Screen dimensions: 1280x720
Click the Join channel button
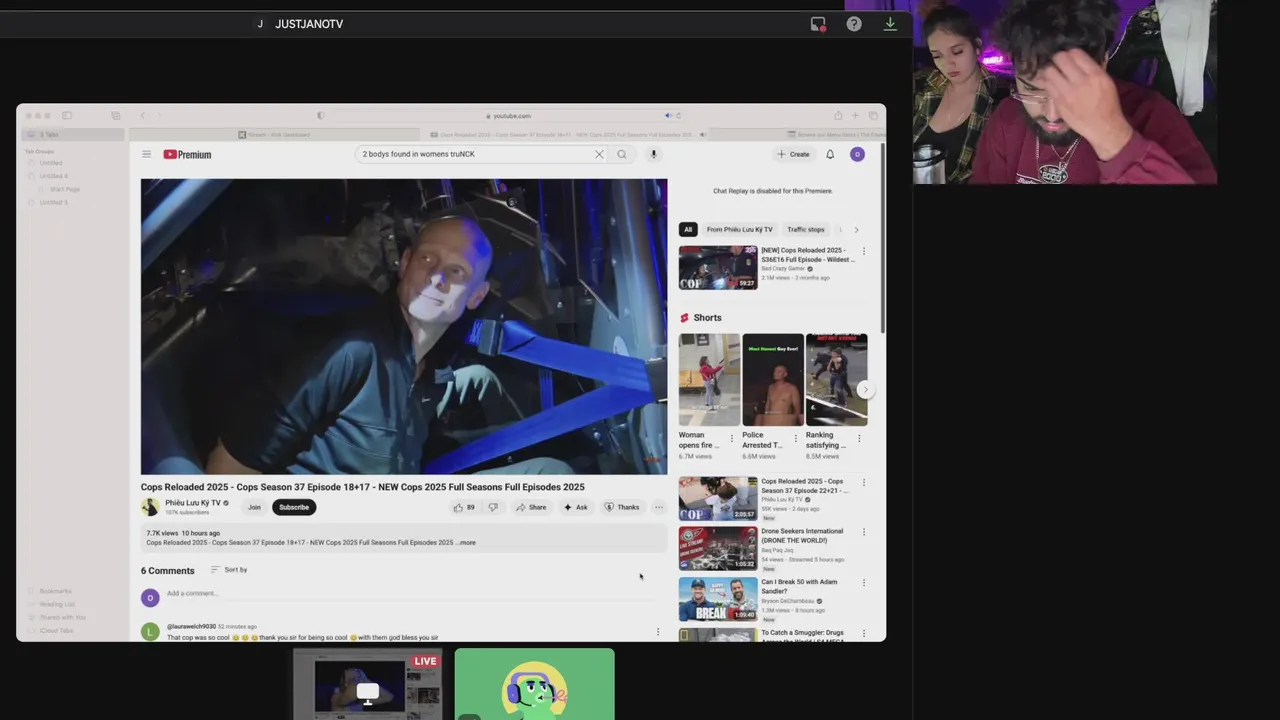pos(254,507)
